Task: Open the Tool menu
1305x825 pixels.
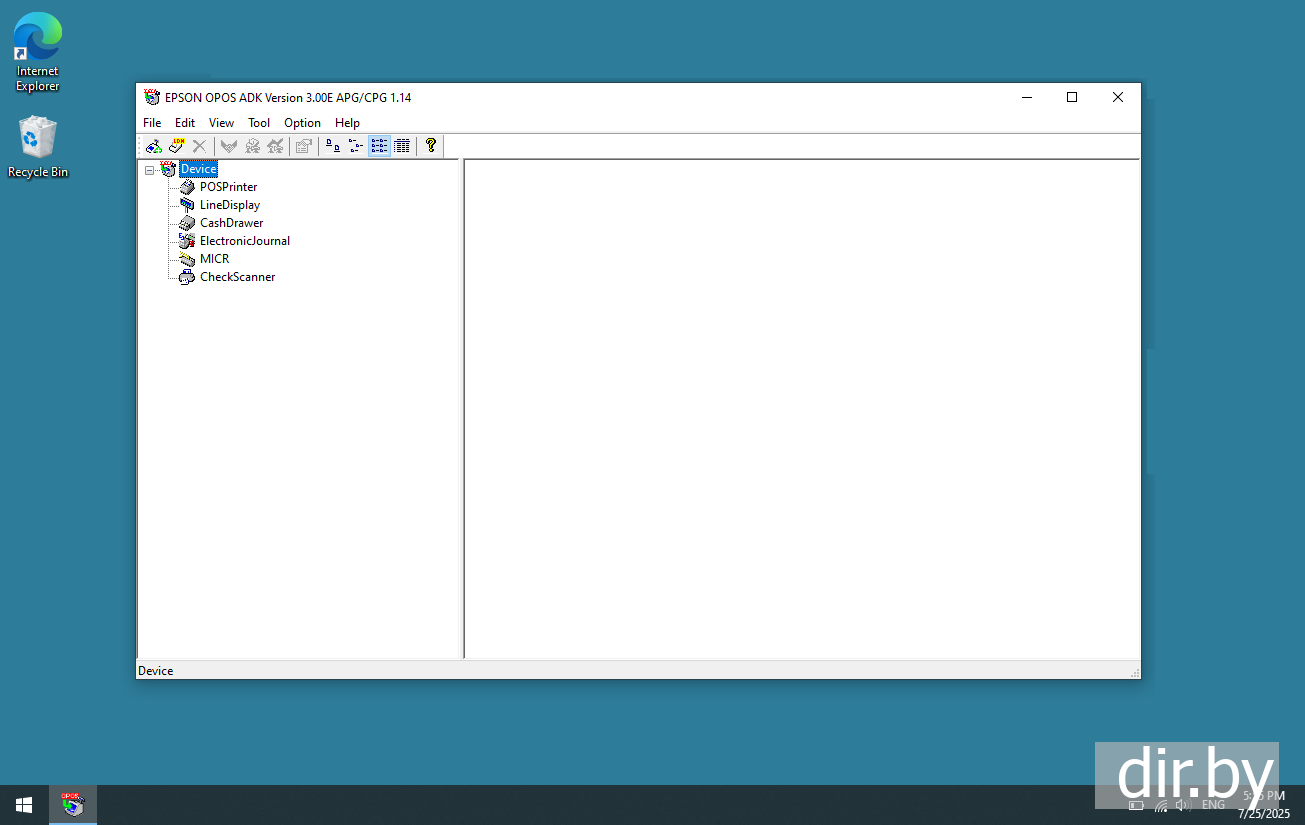Action: pyautogui.click(x=259, y=123)
